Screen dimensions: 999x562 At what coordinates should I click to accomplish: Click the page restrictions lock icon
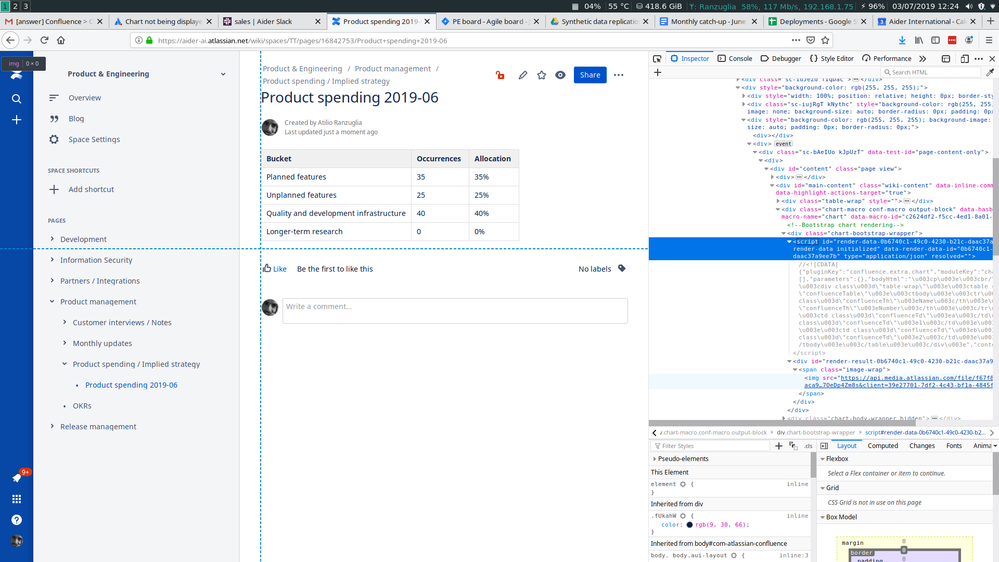[500, 75]
